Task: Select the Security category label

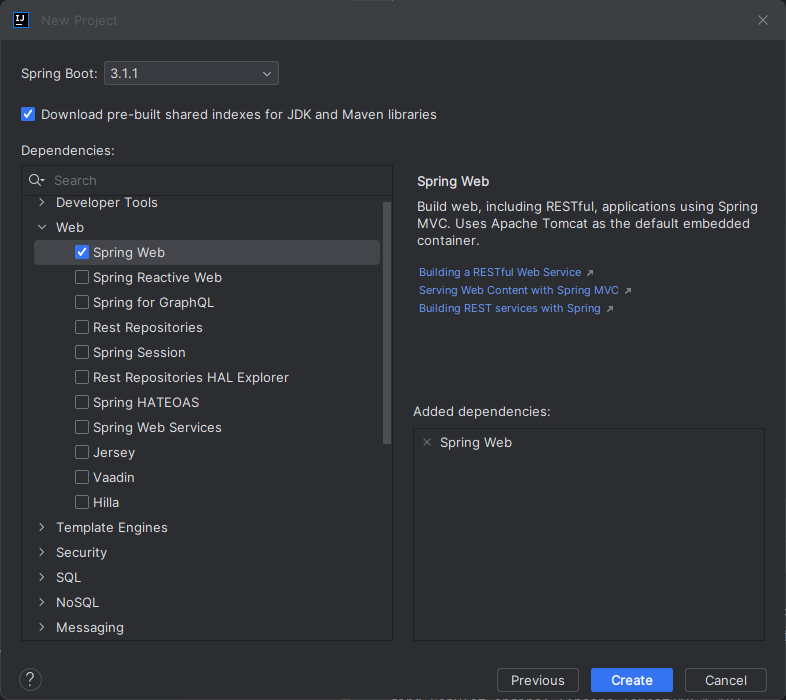Action: point(81,553)
